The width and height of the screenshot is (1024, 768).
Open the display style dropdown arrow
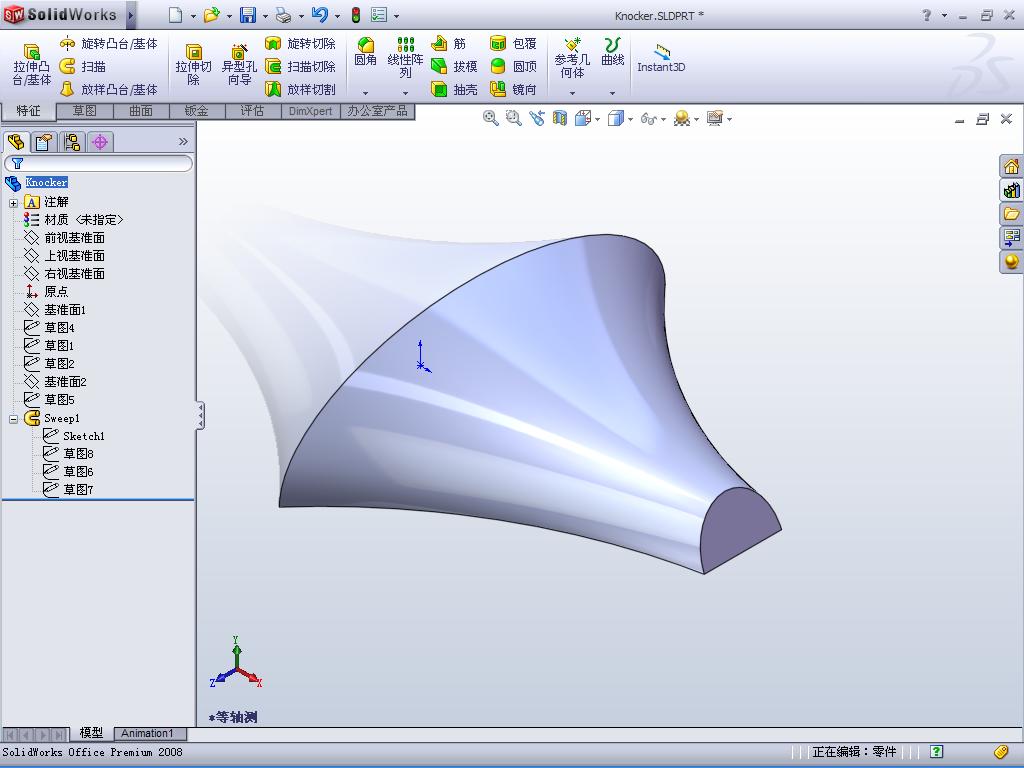(630, 120)
